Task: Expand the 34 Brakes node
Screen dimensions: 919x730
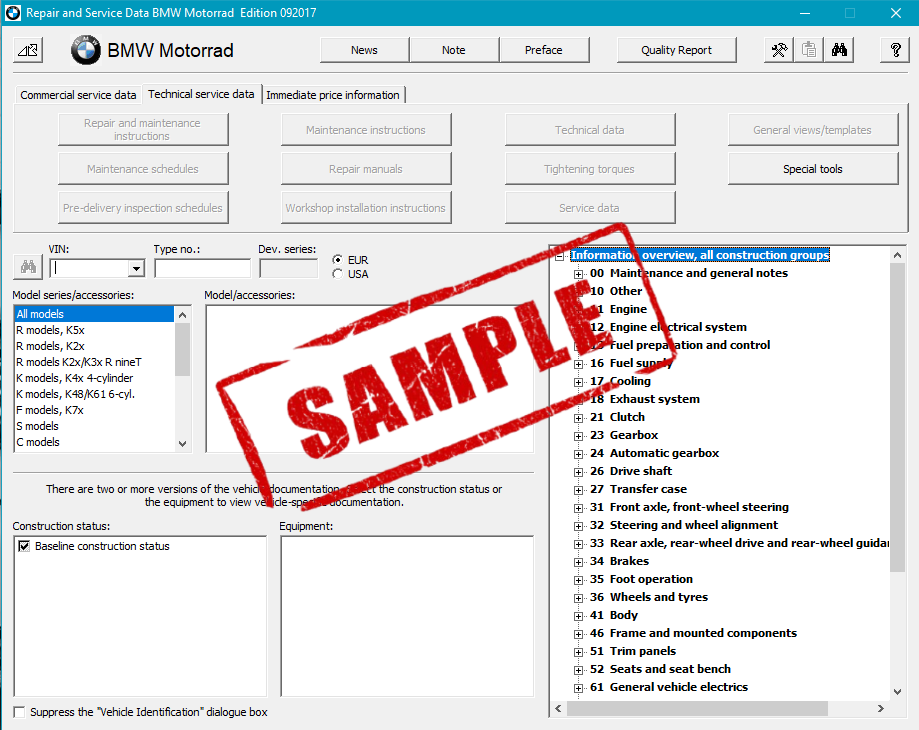Action: click(578, 562)
